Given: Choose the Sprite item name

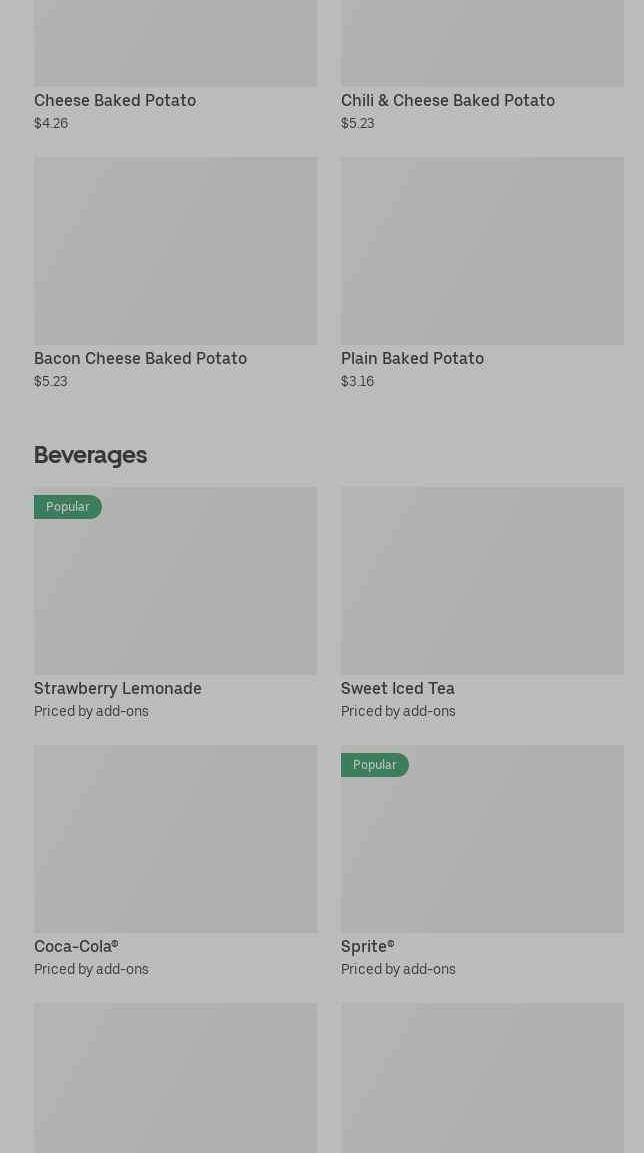Looking at the screenshot, I should (367, 946).
